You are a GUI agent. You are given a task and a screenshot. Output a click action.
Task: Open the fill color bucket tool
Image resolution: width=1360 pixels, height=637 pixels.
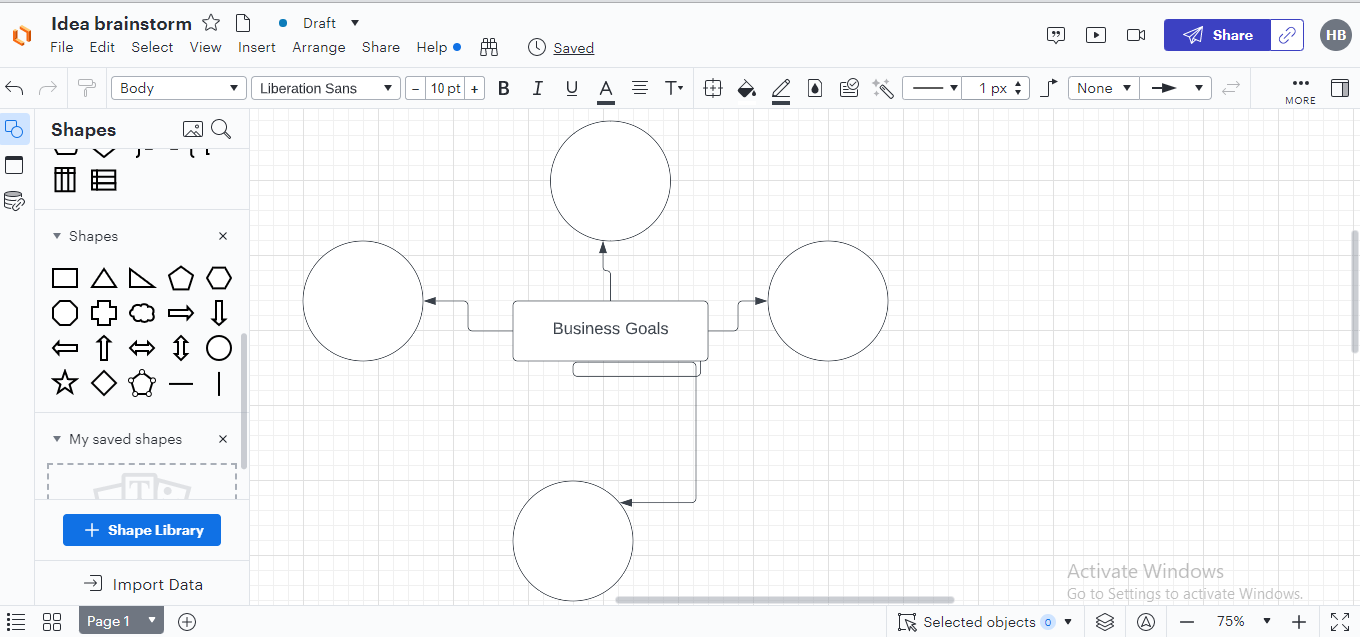point(746,88)
